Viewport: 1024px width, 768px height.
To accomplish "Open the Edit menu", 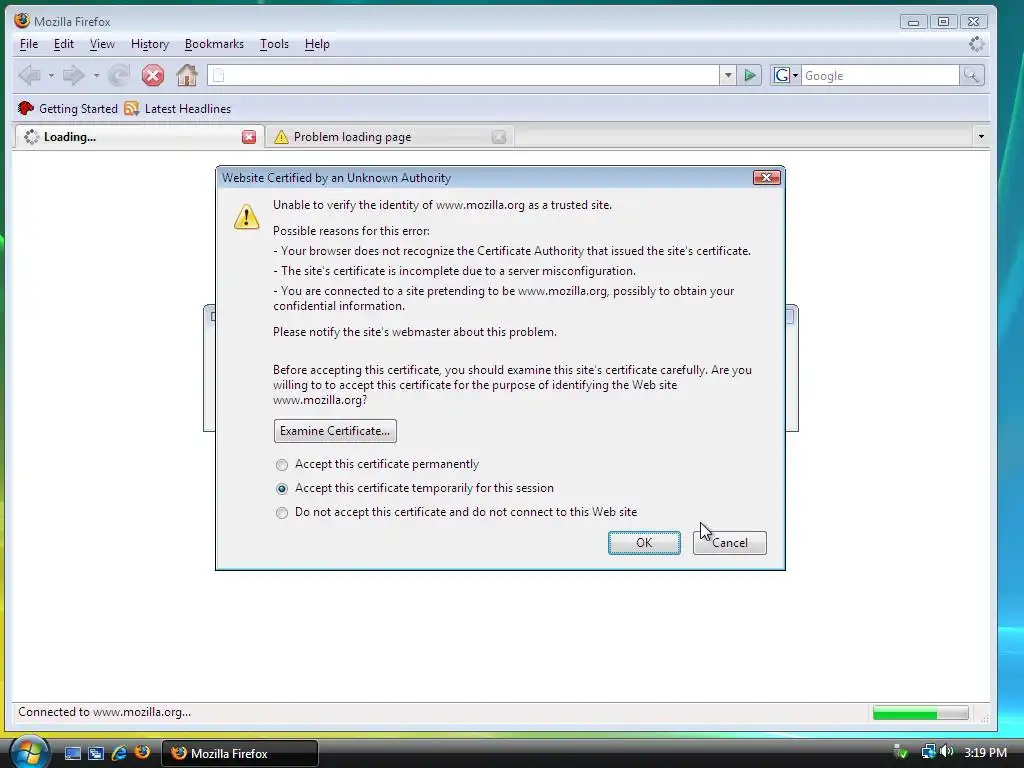I will (63, 44).
